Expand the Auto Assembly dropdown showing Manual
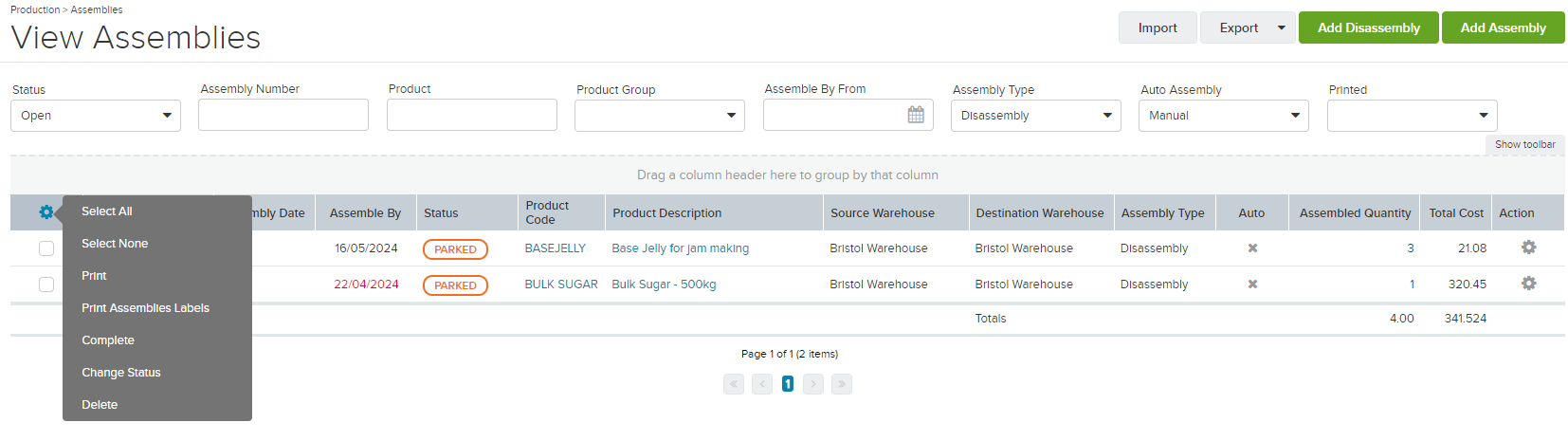Screen dimensions: 1568x441 pyautogui.click(x=1224, y=116)
